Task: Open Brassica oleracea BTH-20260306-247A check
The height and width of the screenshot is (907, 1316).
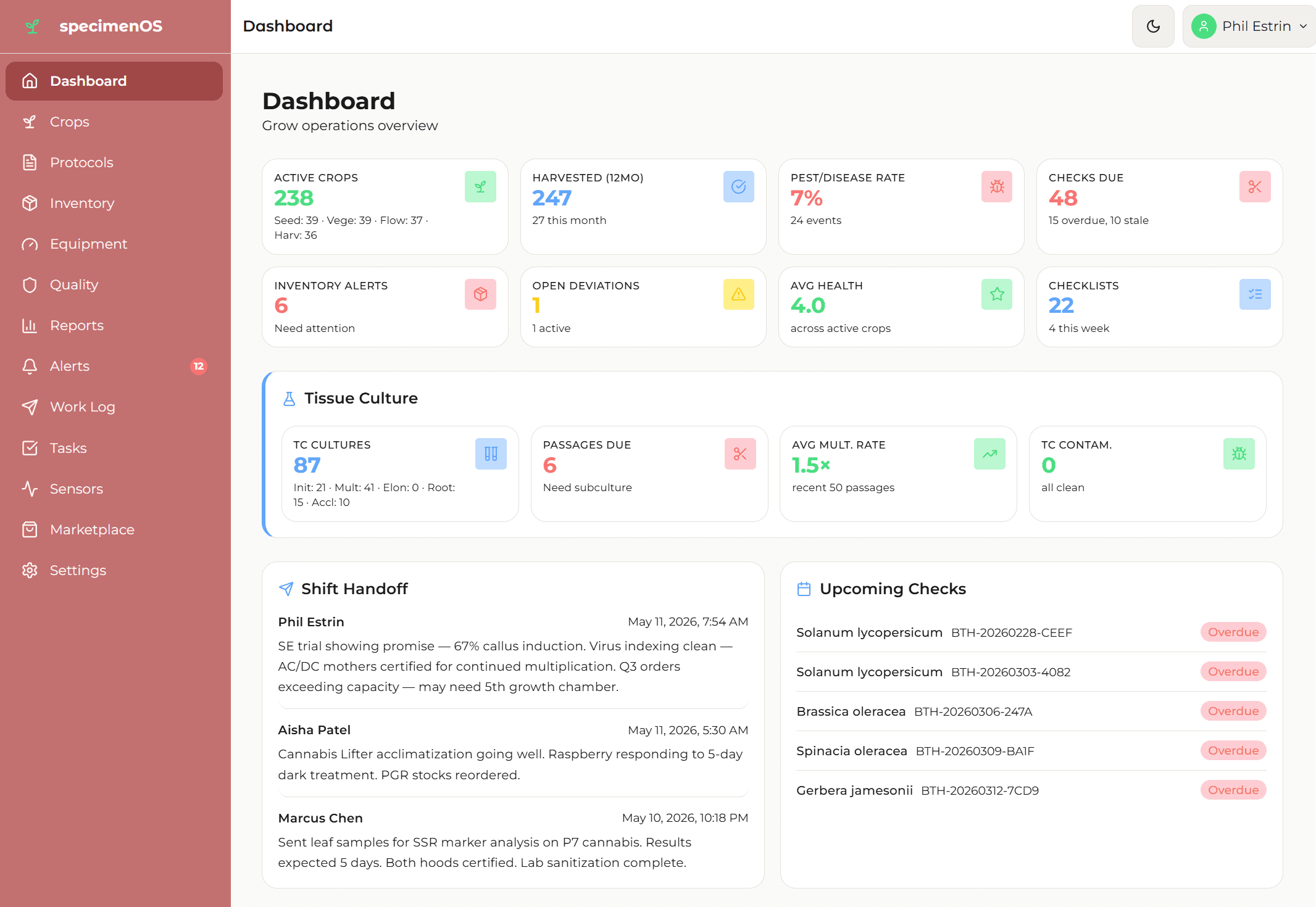Action: (1031, 711)
